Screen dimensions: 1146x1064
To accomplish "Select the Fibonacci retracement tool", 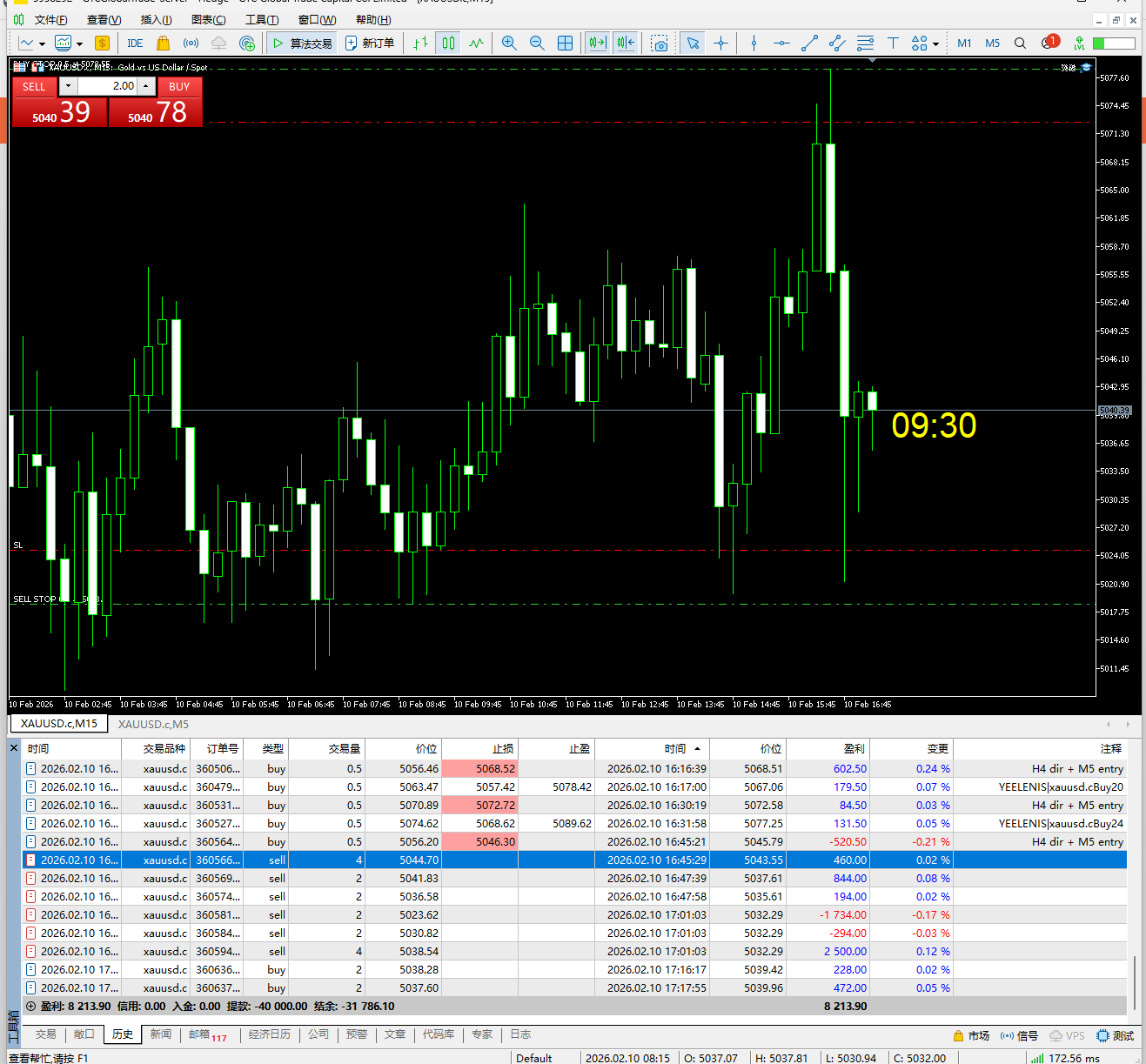I will coord(865,43).
